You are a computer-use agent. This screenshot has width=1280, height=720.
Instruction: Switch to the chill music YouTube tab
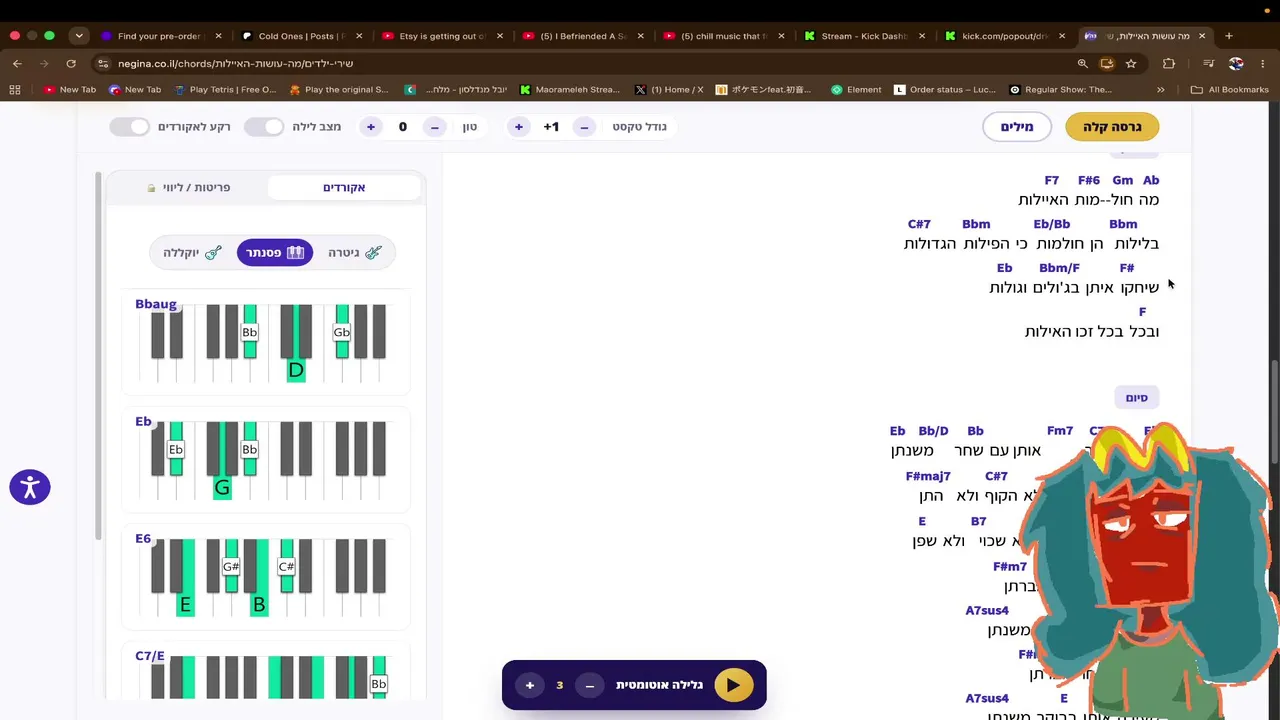pyautogui.click(x=723, y=36)
